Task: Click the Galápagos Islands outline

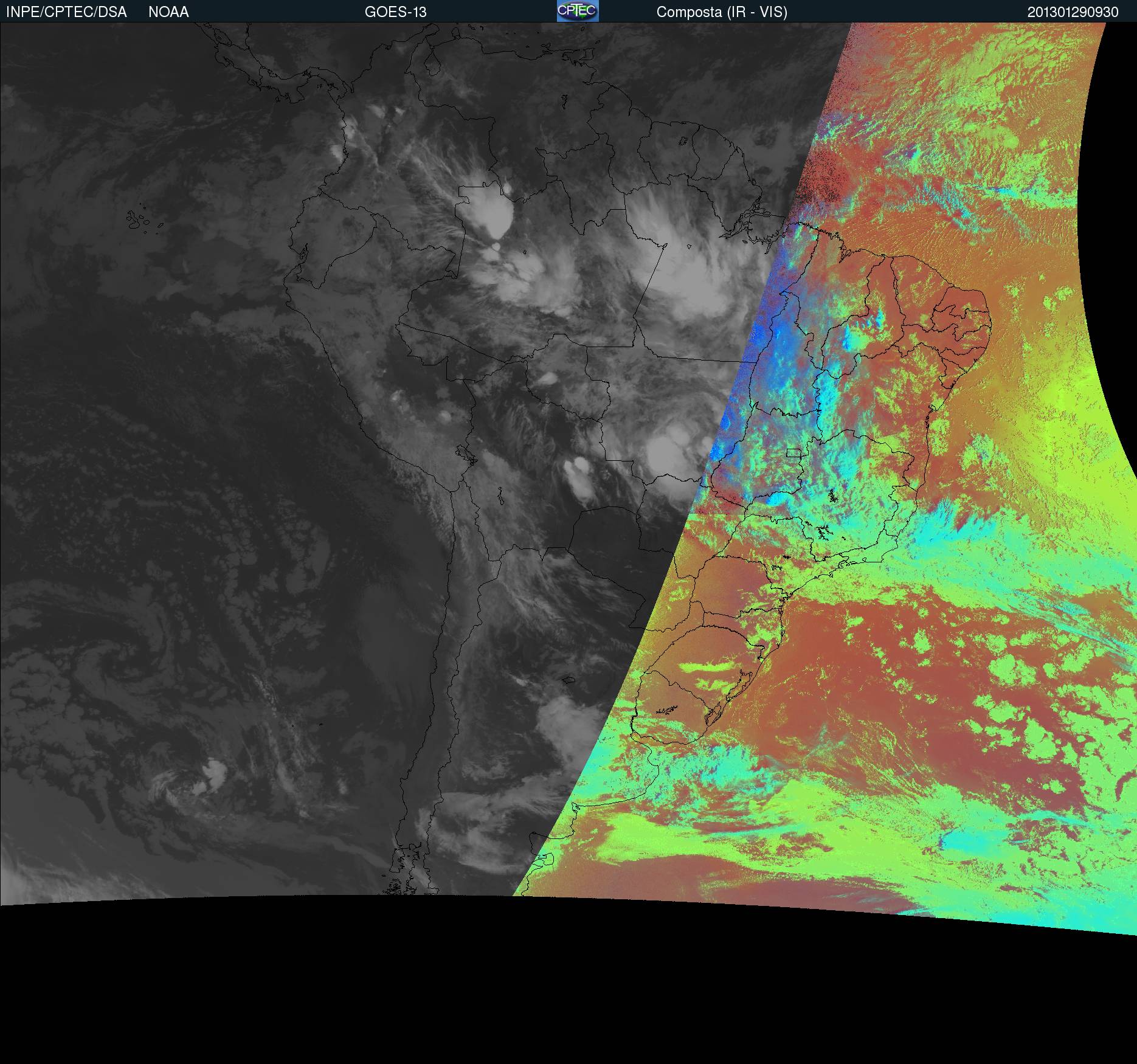Action: 145,219
